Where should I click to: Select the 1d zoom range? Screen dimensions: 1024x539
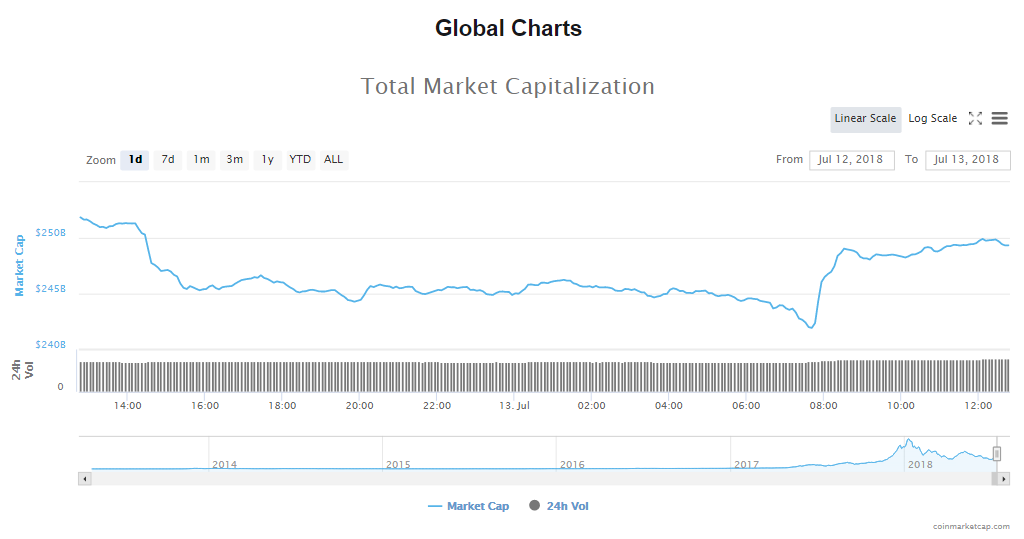coord(135,160)
